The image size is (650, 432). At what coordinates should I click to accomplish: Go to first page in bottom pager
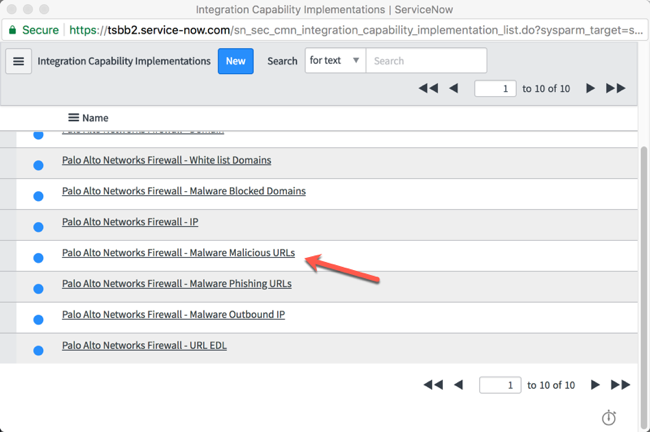click(x=433, y=385)
